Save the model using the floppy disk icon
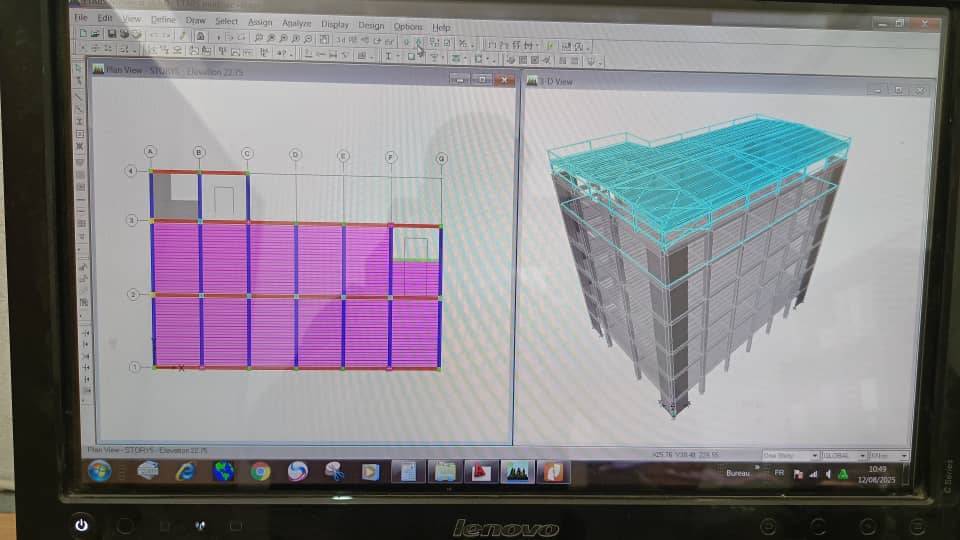This screenshot has width=960, height=540. click(x=111, y=34)
